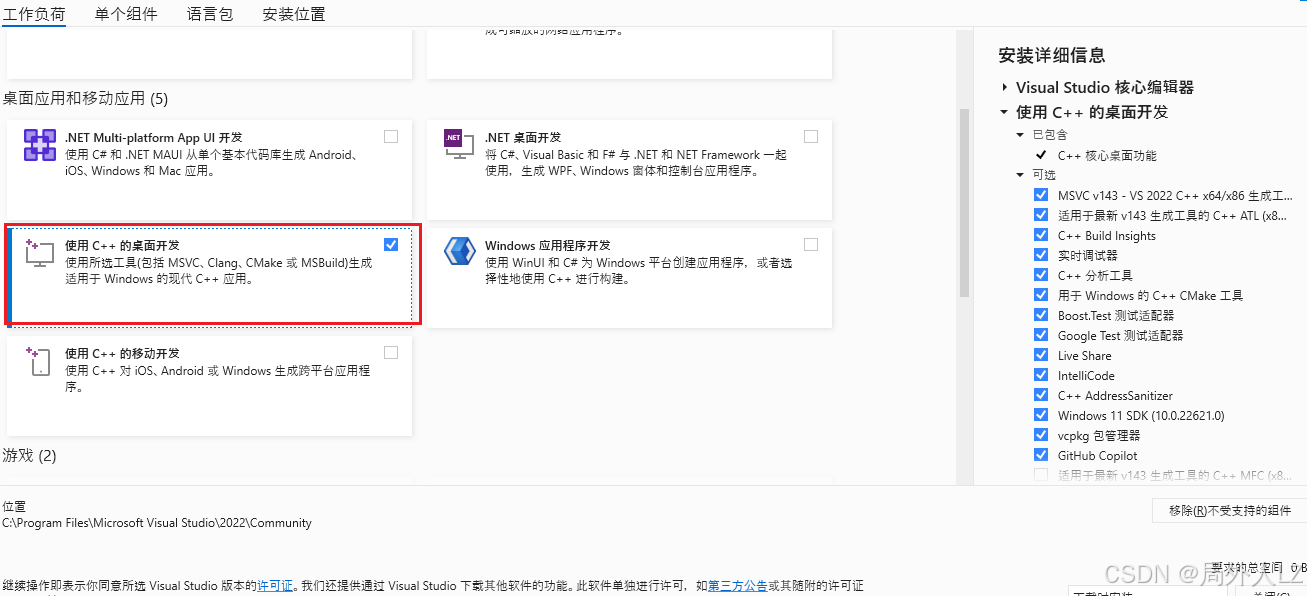Click the 'Windows 应用程序开发' workload title
Image resolution: width=1307 pixels, height=596 pixels.
[547, 245]
